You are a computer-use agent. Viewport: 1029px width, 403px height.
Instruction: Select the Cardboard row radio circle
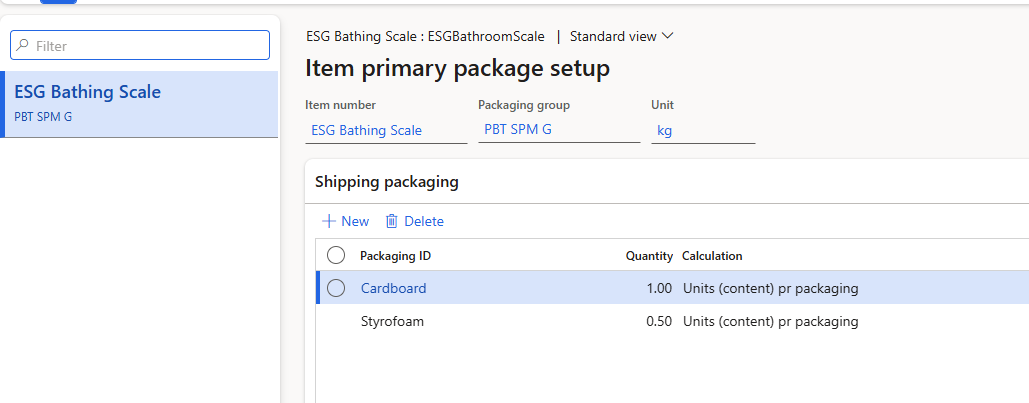click(336, 288)
